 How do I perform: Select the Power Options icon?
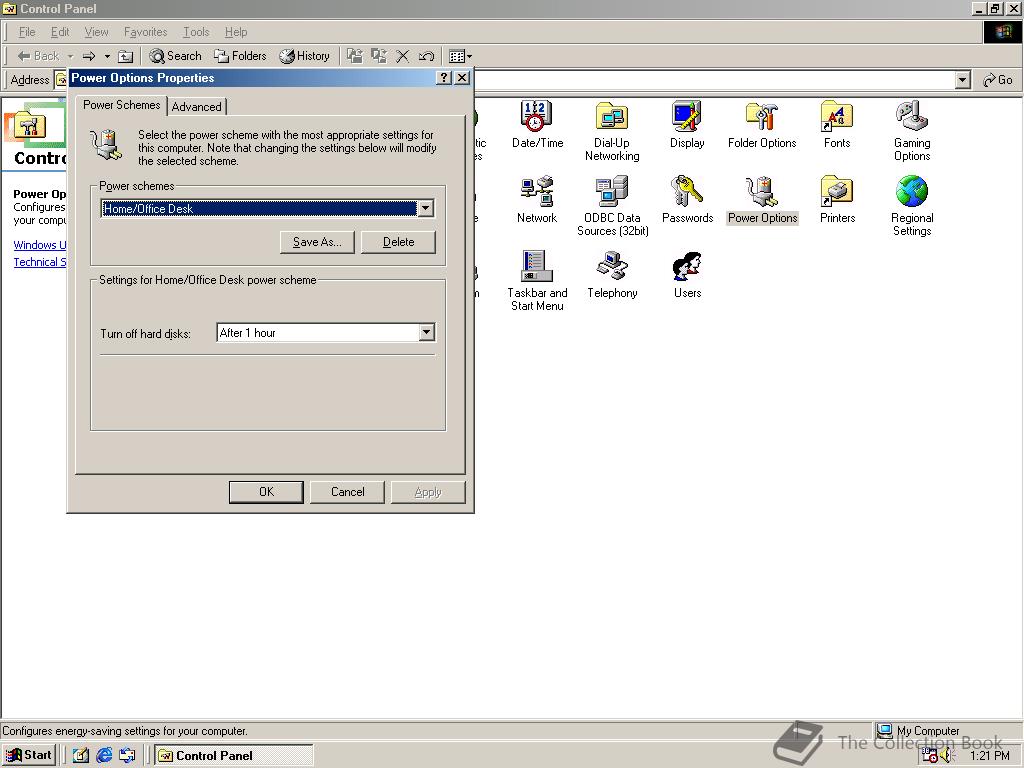[762, 200]
